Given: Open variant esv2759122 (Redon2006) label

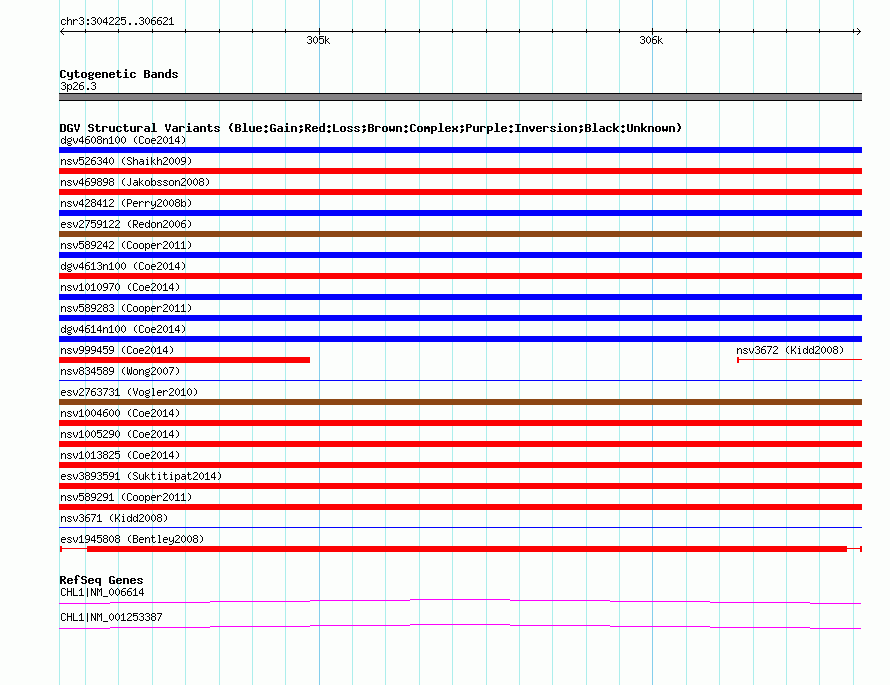Looking at the screenshot, I should click(126, 224).
